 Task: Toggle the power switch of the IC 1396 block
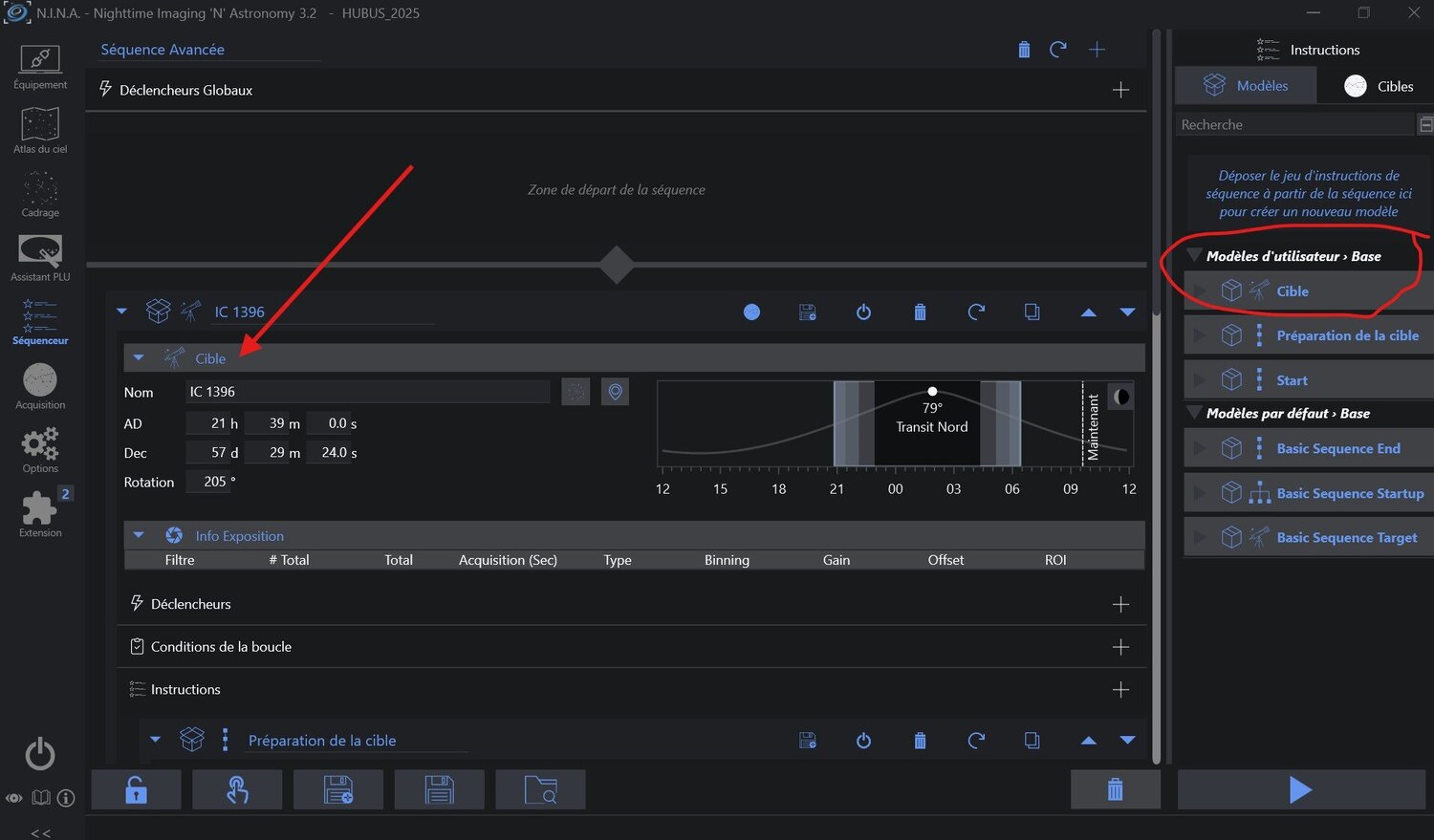click(863, 312)
